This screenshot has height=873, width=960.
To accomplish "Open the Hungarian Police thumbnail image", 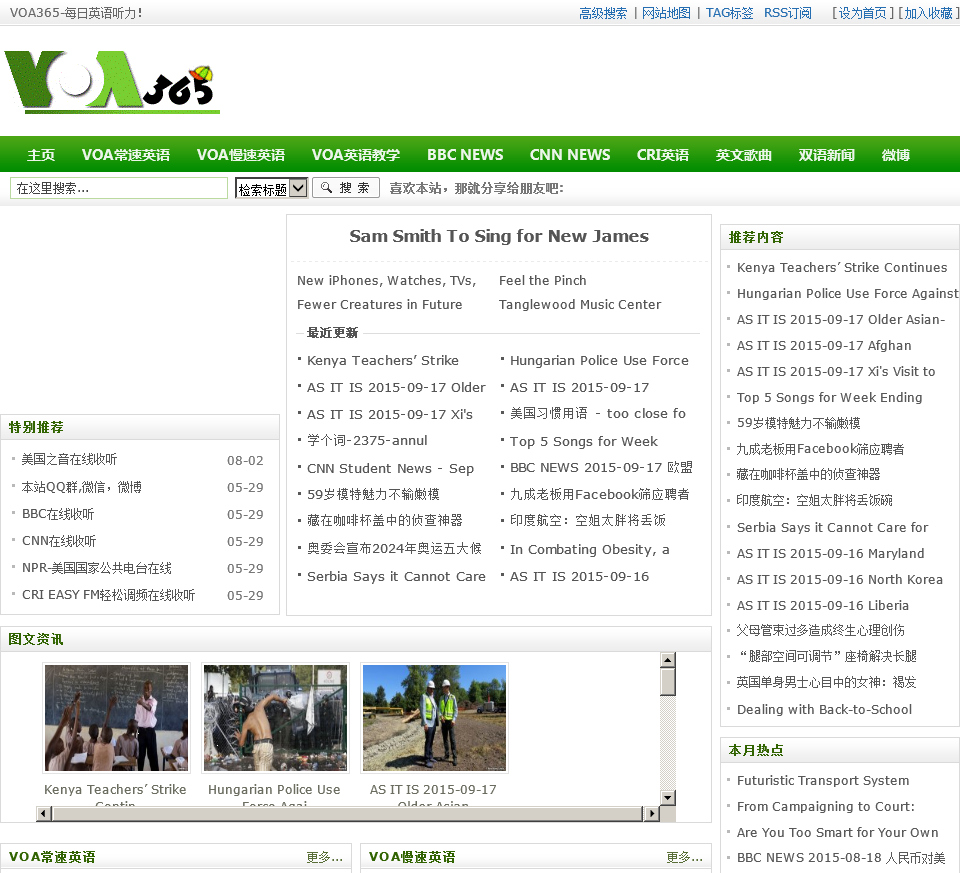I will [275, 718].
